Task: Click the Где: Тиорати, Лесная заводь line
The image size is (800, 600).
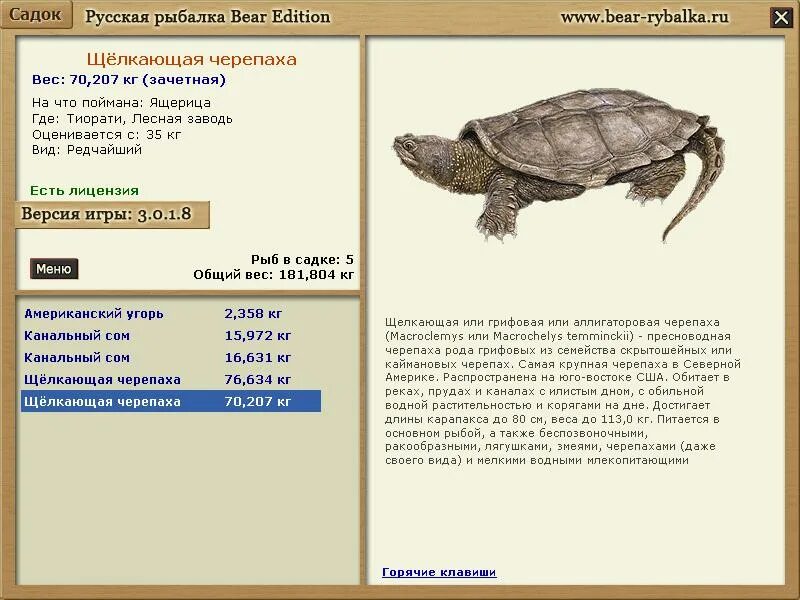Action: tap(132, 119)
